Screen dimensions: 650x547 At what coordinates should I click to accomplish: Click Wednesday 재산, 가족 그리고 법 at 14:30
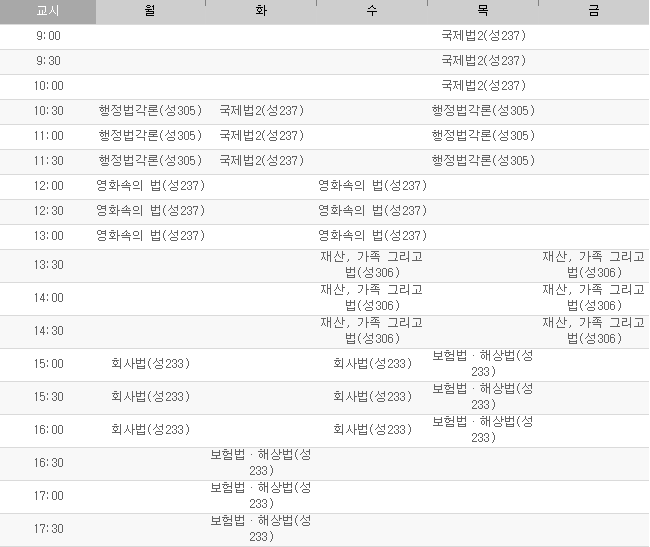tap(372, 331)
